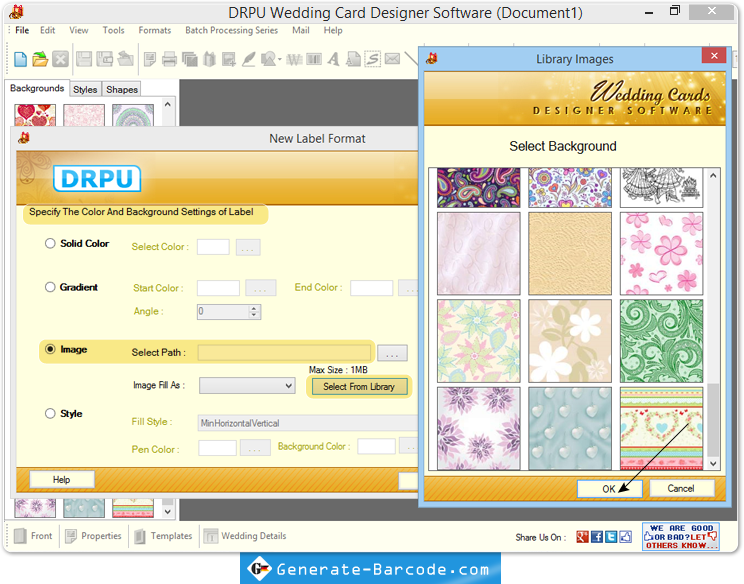Click the signature S toolbar icon

[373, 59]
